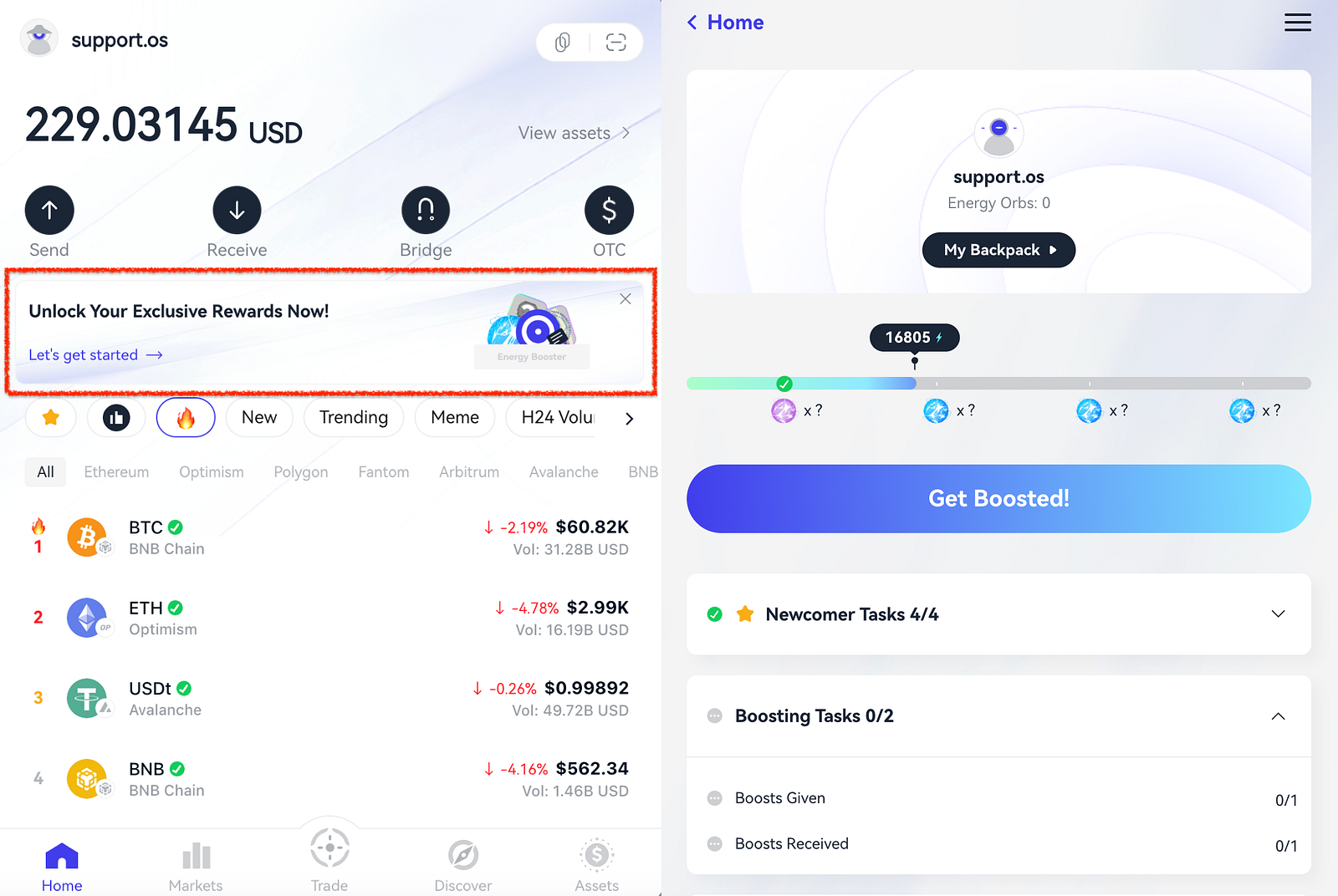
Task: Click the Let's get started link
Action: coord(95,355)
